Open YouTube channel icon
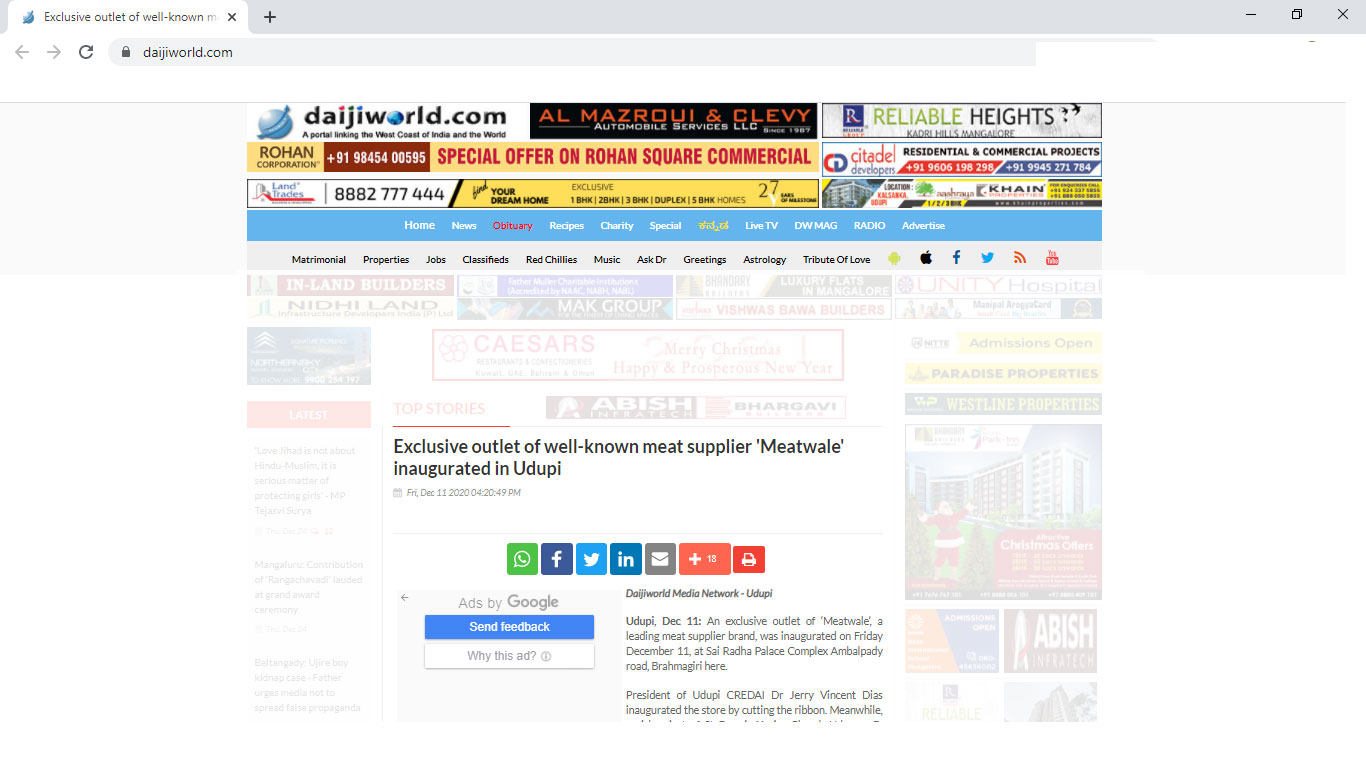1366x768 pixels. [x=1052, y=258]
